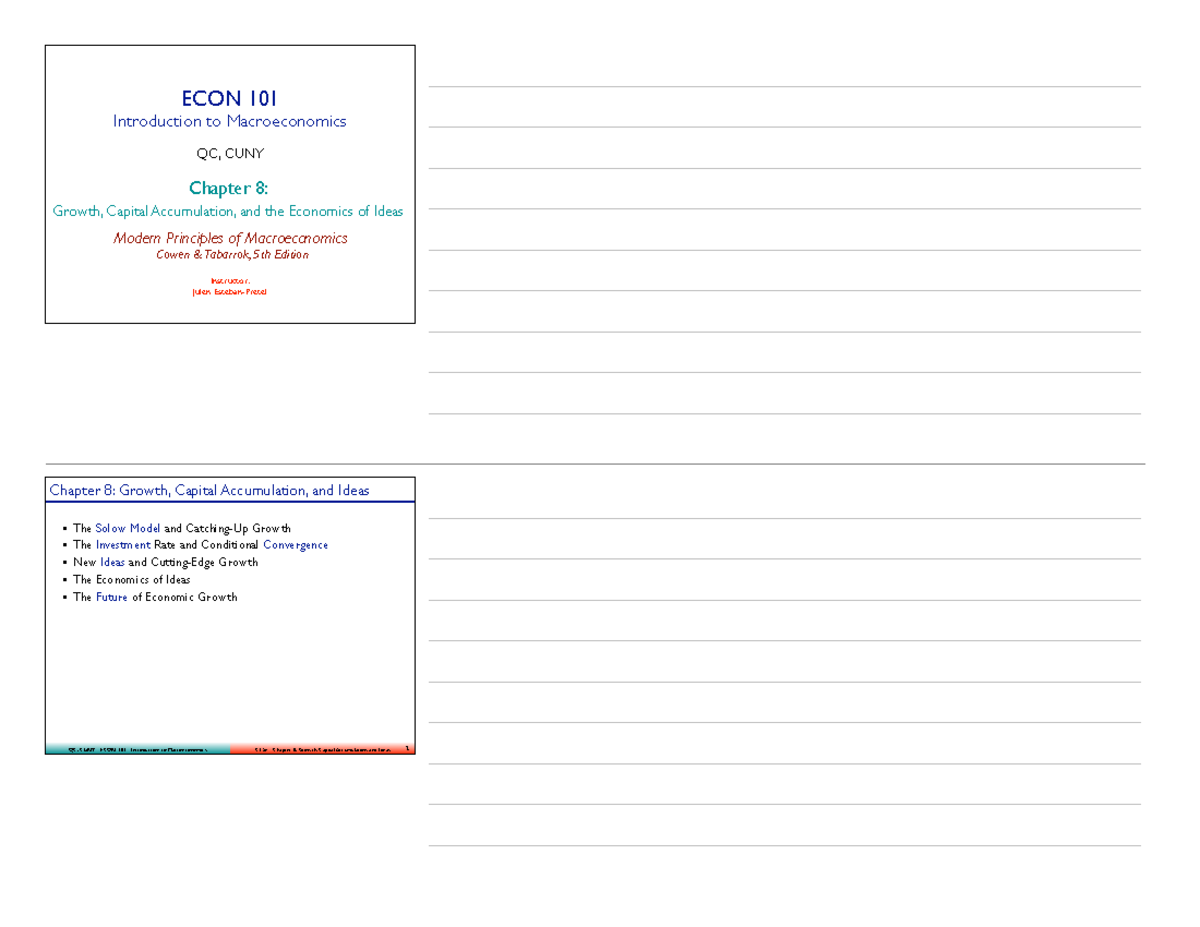This screenshot has width=1200, height=927.
Task: Click the ECON 101 slide title
Action: [x=229, y=98]
